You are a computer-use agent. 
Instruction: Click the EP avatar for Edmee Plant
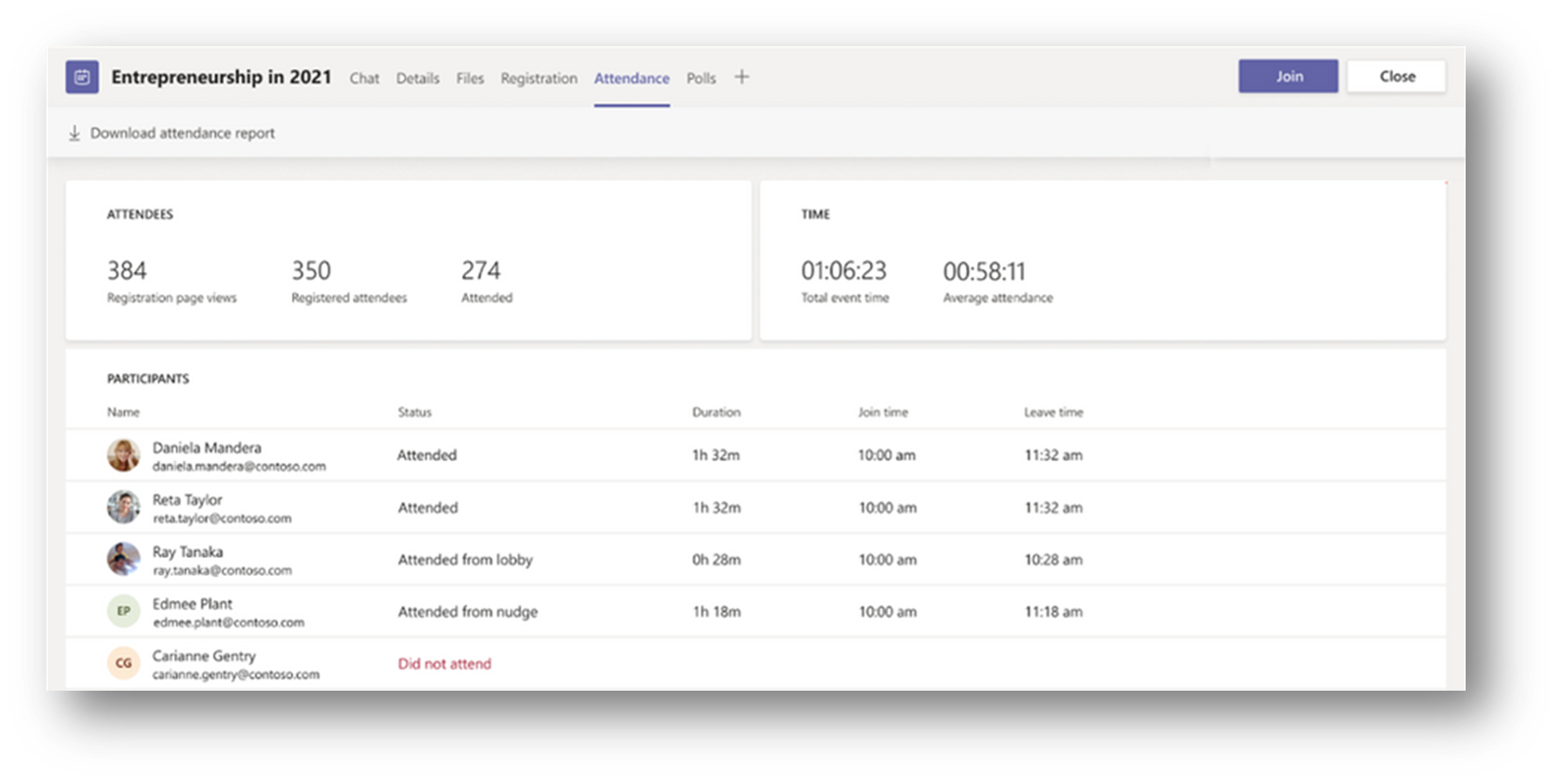click(123, 611)
